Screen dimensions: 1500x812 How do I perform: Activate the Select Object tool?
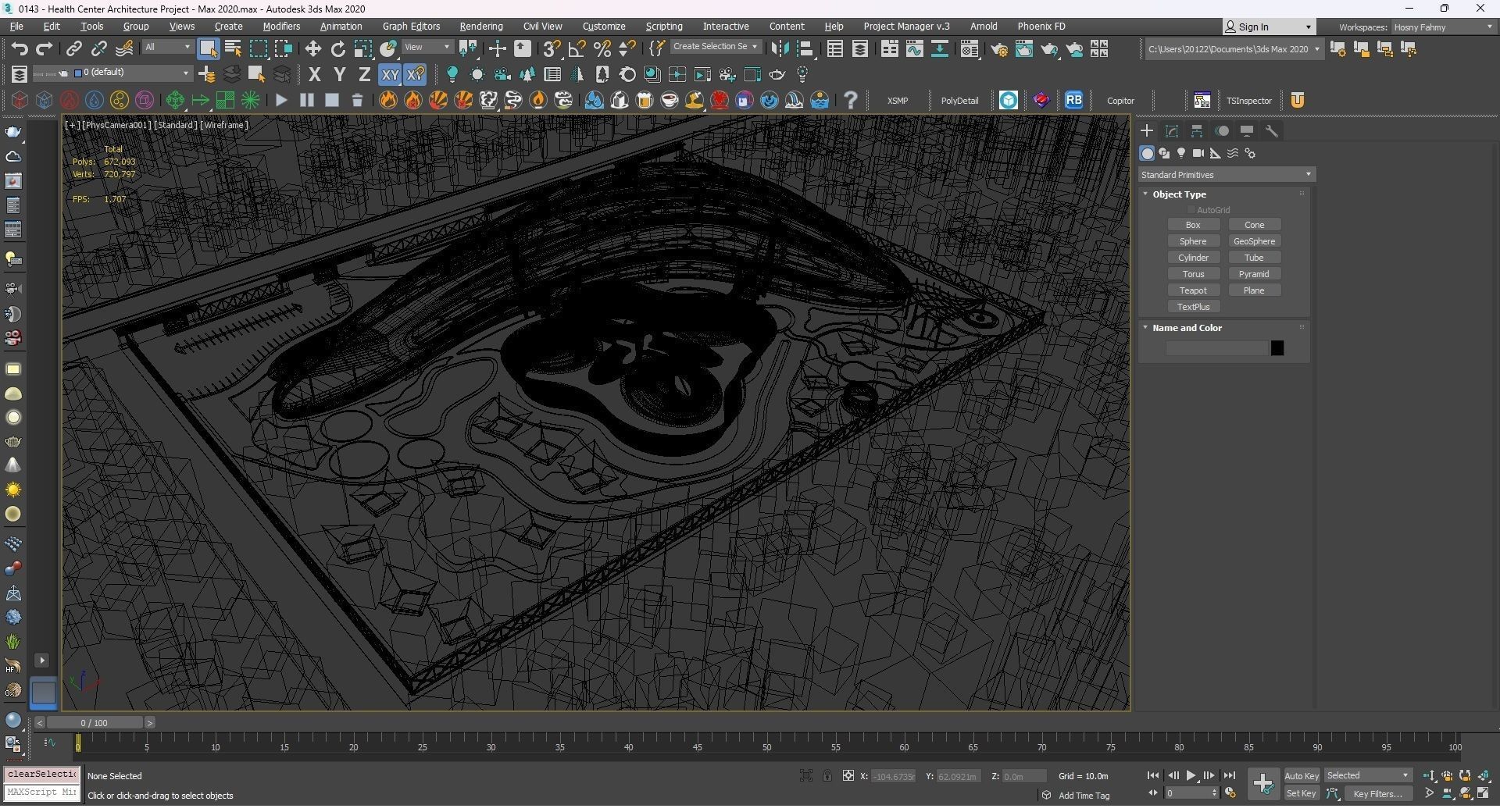[208, 49]
